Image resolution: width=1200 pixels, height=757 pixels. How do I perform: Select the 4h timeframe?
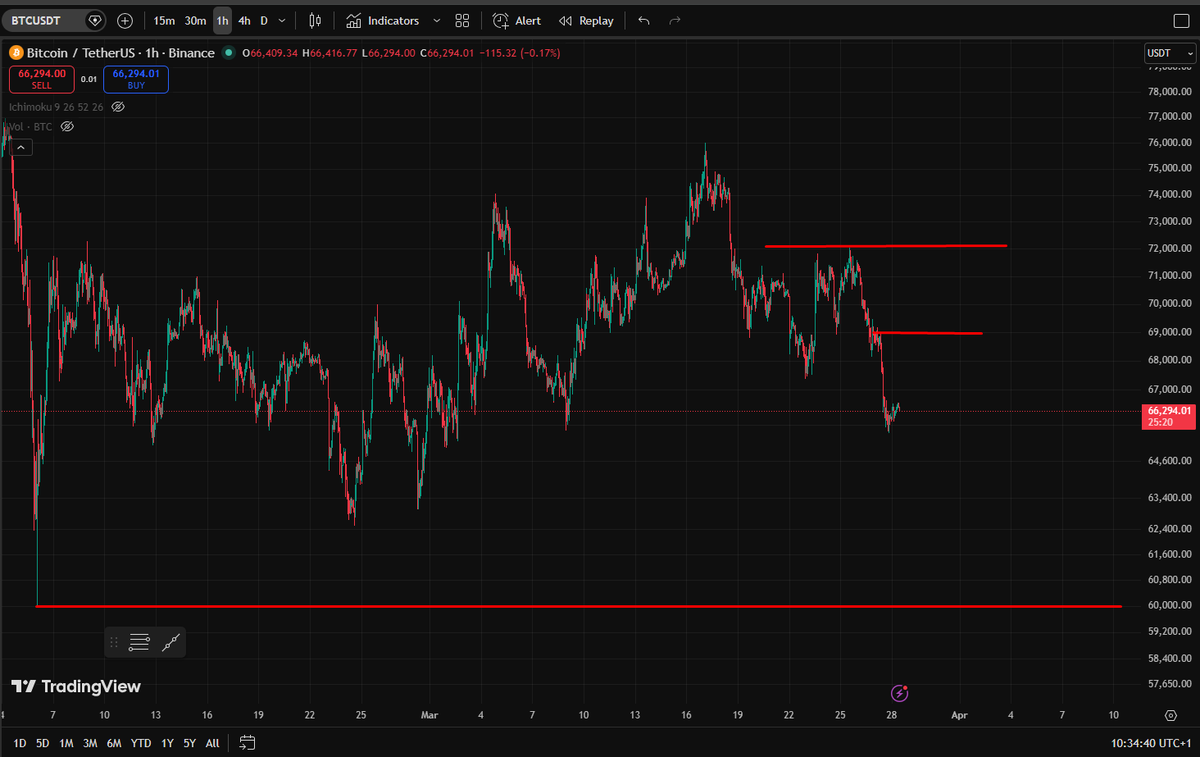pos(244,20)
